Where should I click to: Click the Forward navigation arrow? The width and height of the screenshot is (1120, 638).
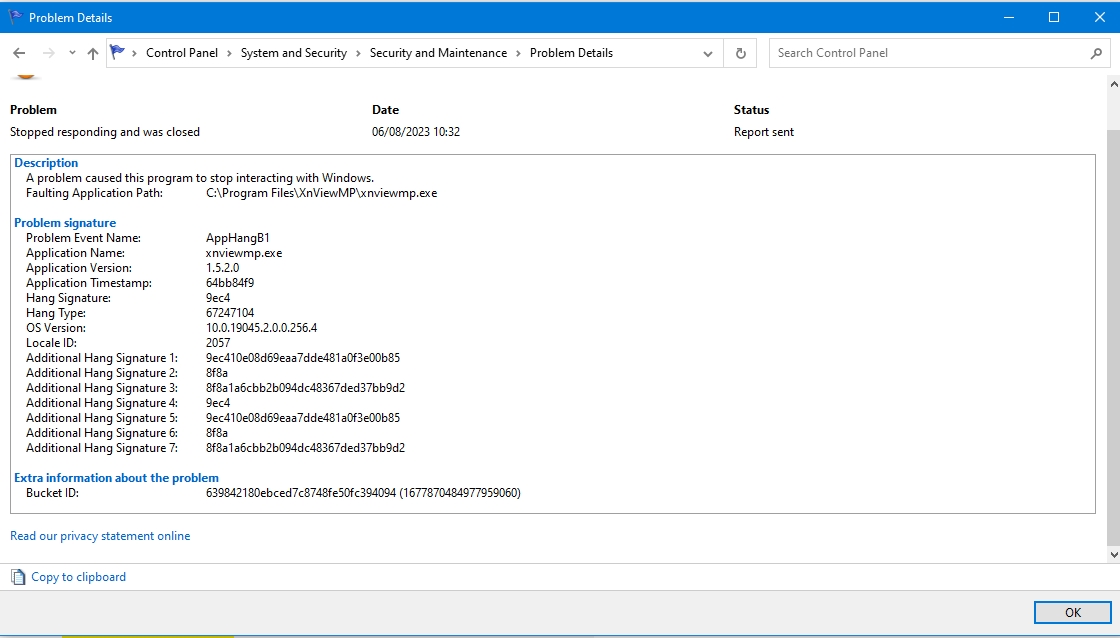48,53
